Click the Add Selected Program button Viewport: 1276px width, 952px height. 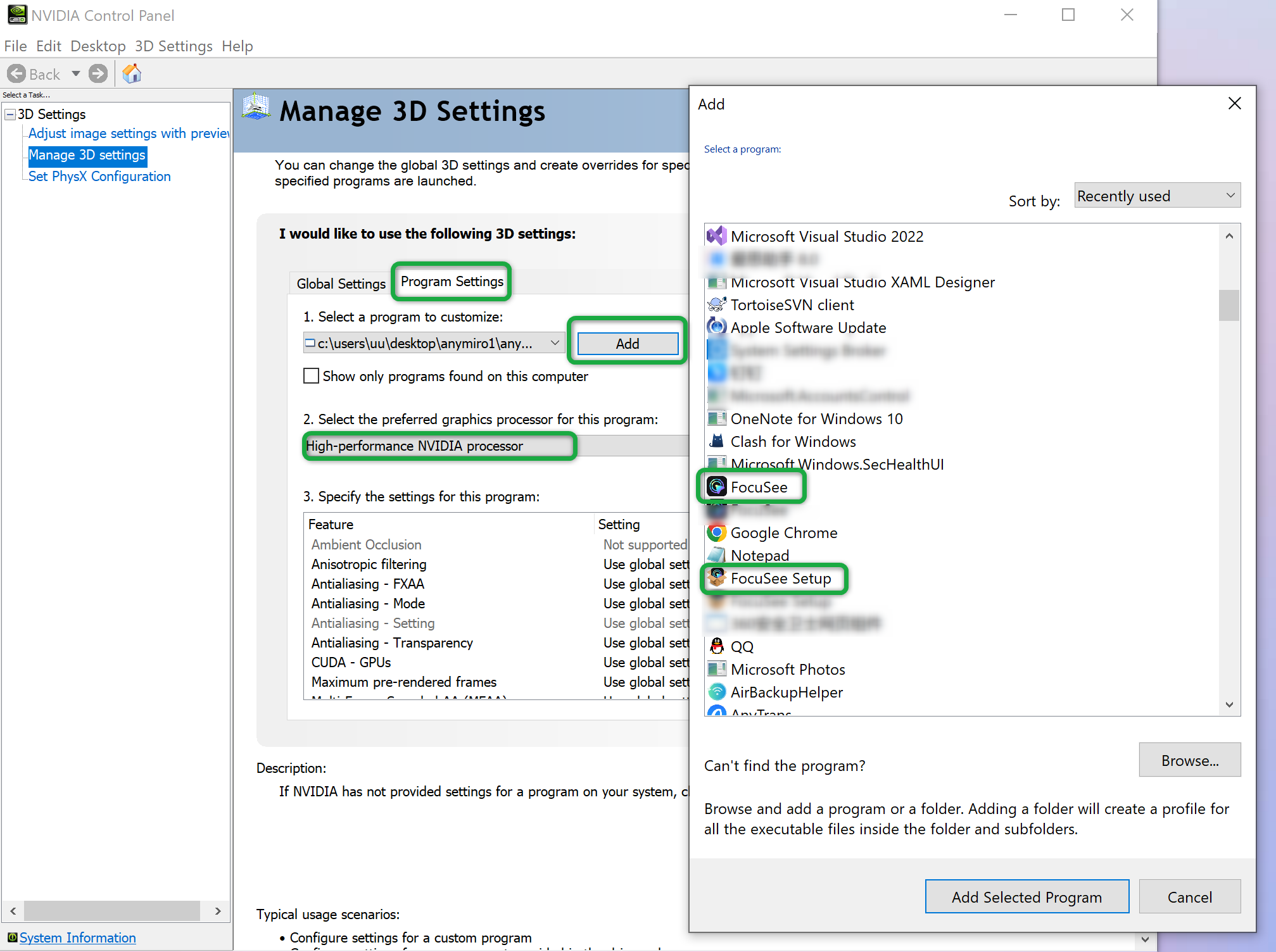click(x=1026, y=897)
